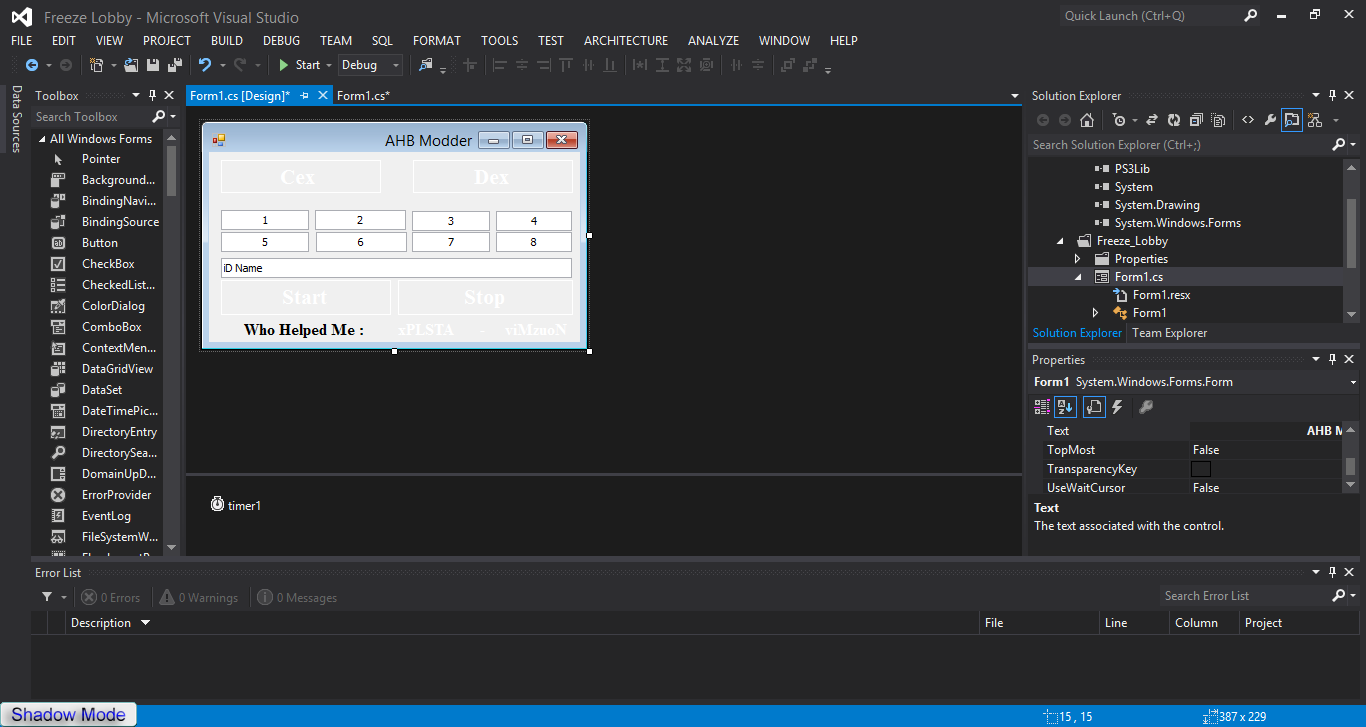Click the iD Name text box on the form
This screenshot has width=1366, height=727.
click(x=396, y=268)
